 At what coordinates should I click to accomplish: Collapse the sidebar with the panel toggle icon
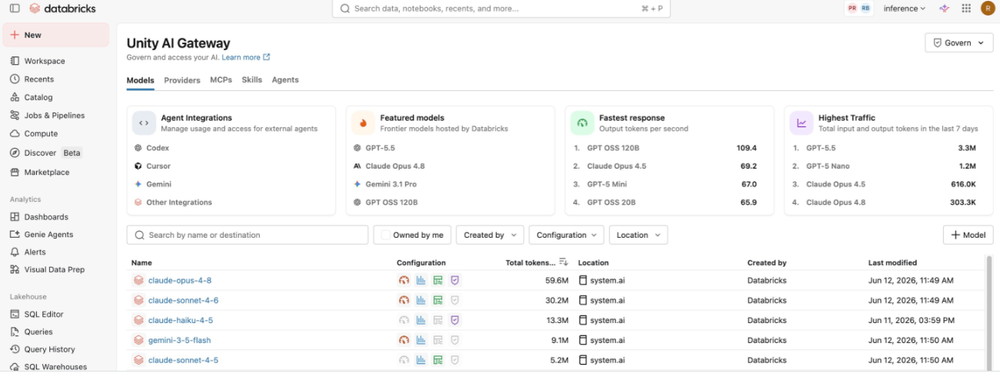[15, 8]
